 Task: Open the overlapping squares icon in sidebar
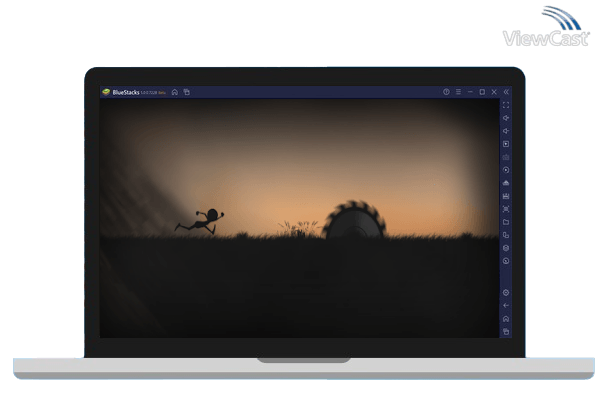pyautogui.click(x=506, y=235)
